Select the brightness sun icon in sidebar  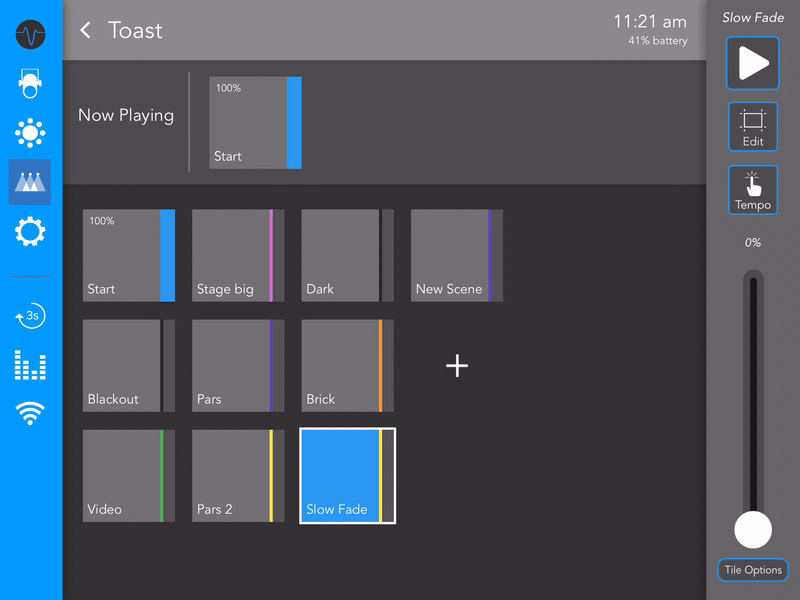coord(30,133)
